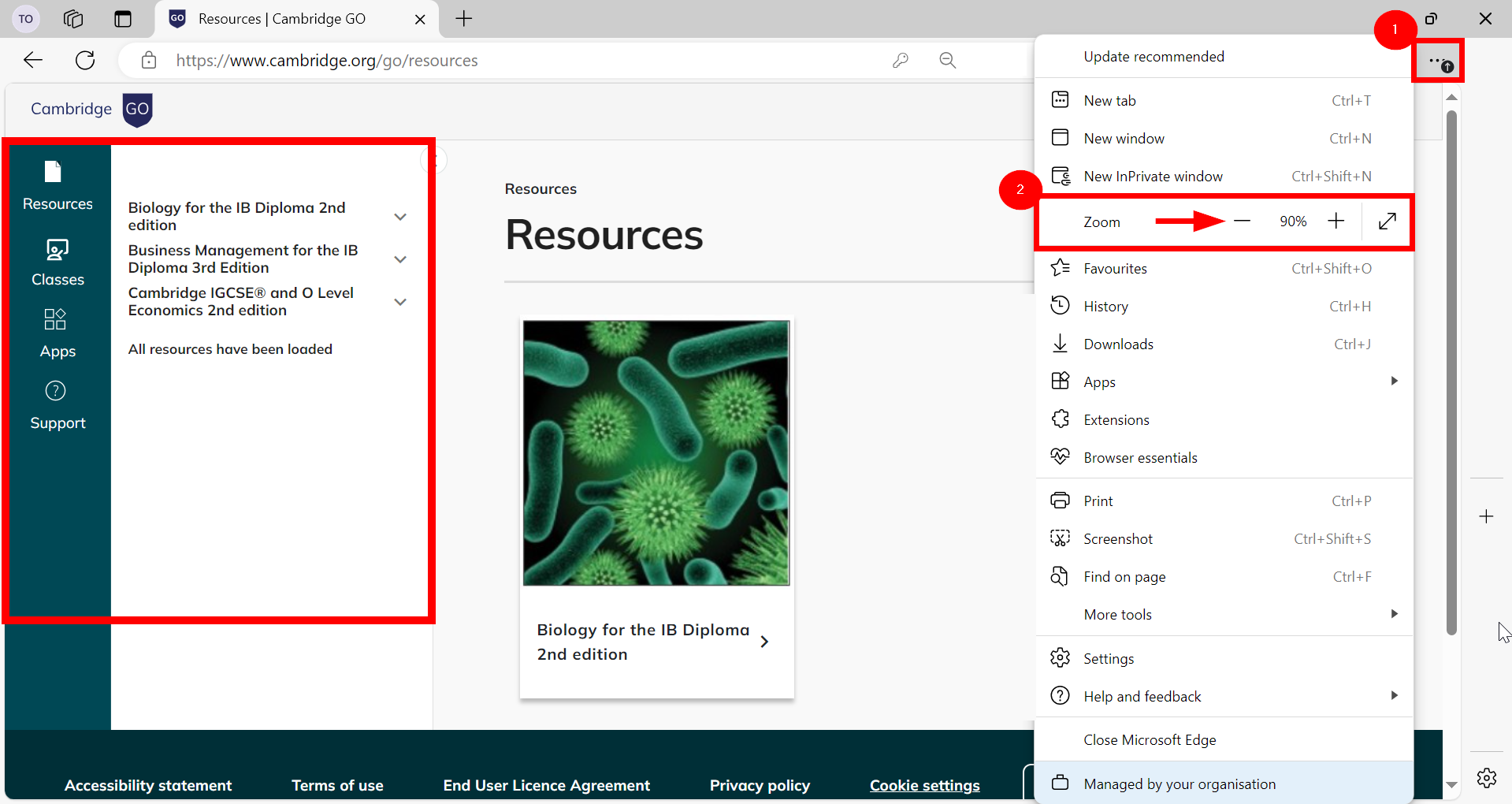Select New window from the menu
This screenshot has height=804, width=1512.
pyautogui.click(x=1224, y=138)
